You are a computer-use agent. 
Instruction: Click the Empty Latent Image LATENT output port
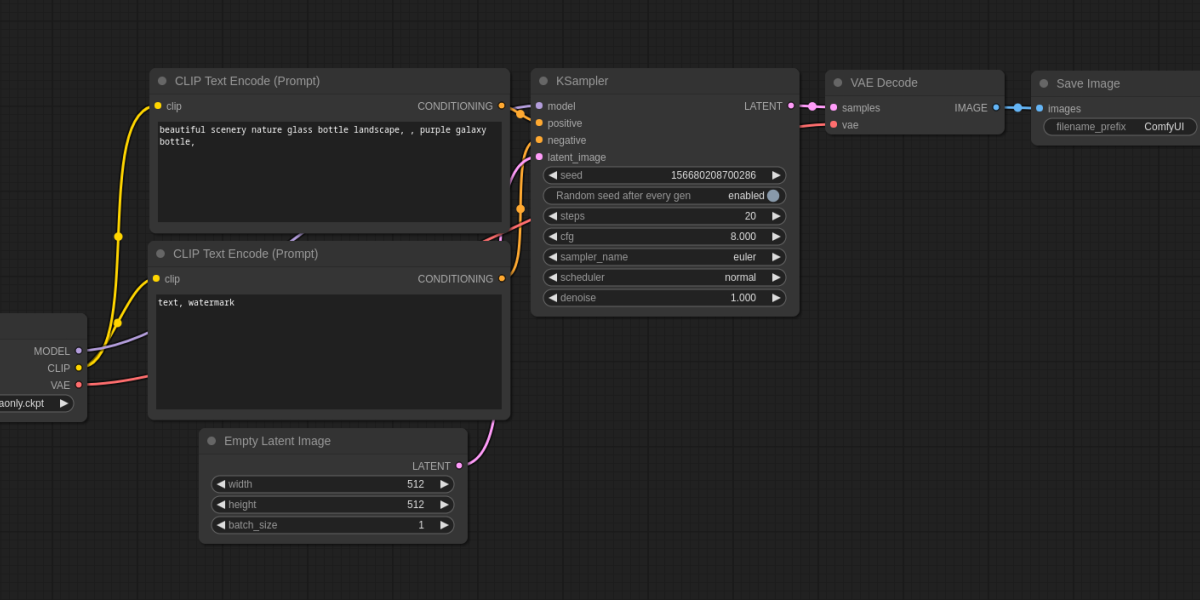click(x=459, y=466)
